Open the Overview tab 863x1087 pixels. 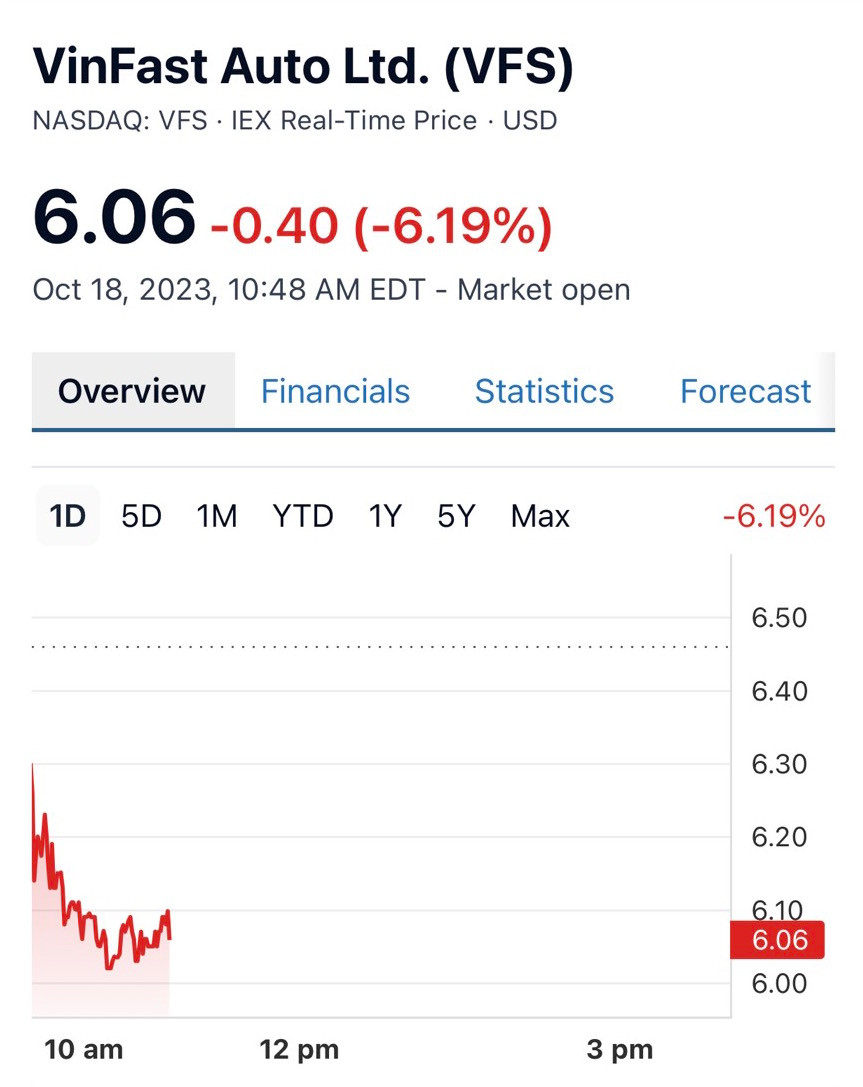pos(132,391)
